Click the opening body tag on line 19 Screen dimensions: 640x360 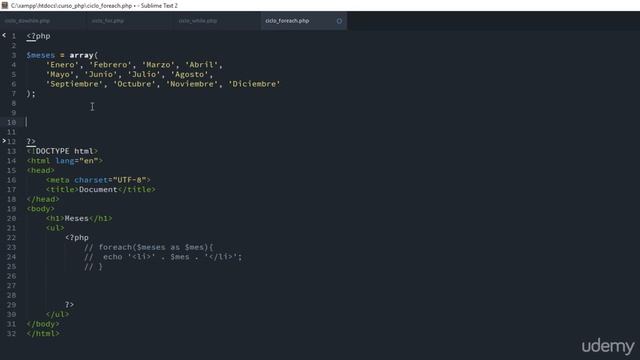[40, 209]
